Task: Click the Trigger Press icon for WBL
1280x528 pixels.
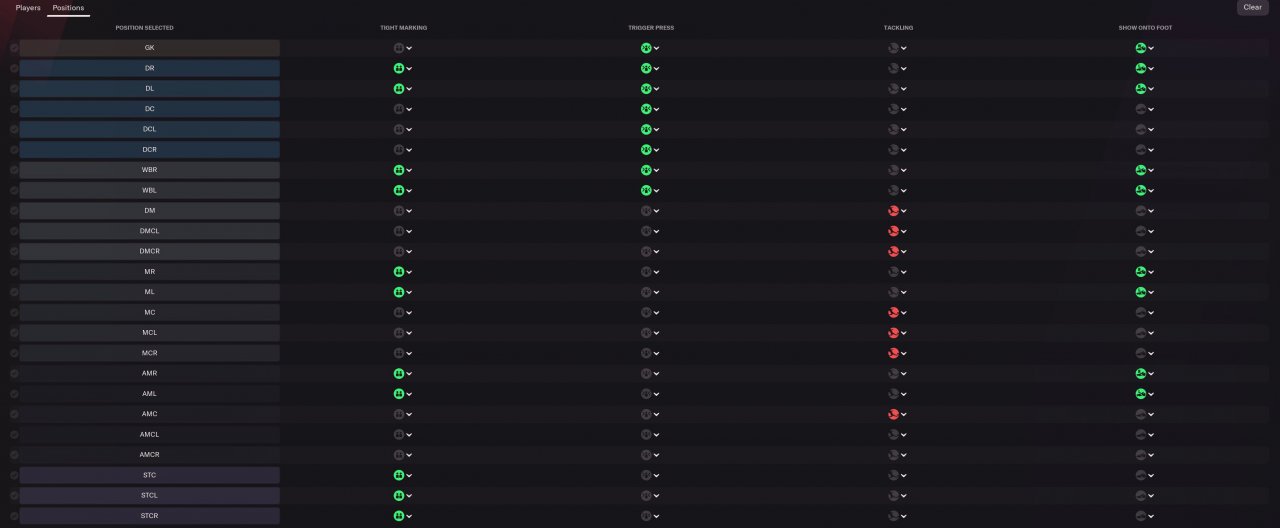Action: [646, 190]
